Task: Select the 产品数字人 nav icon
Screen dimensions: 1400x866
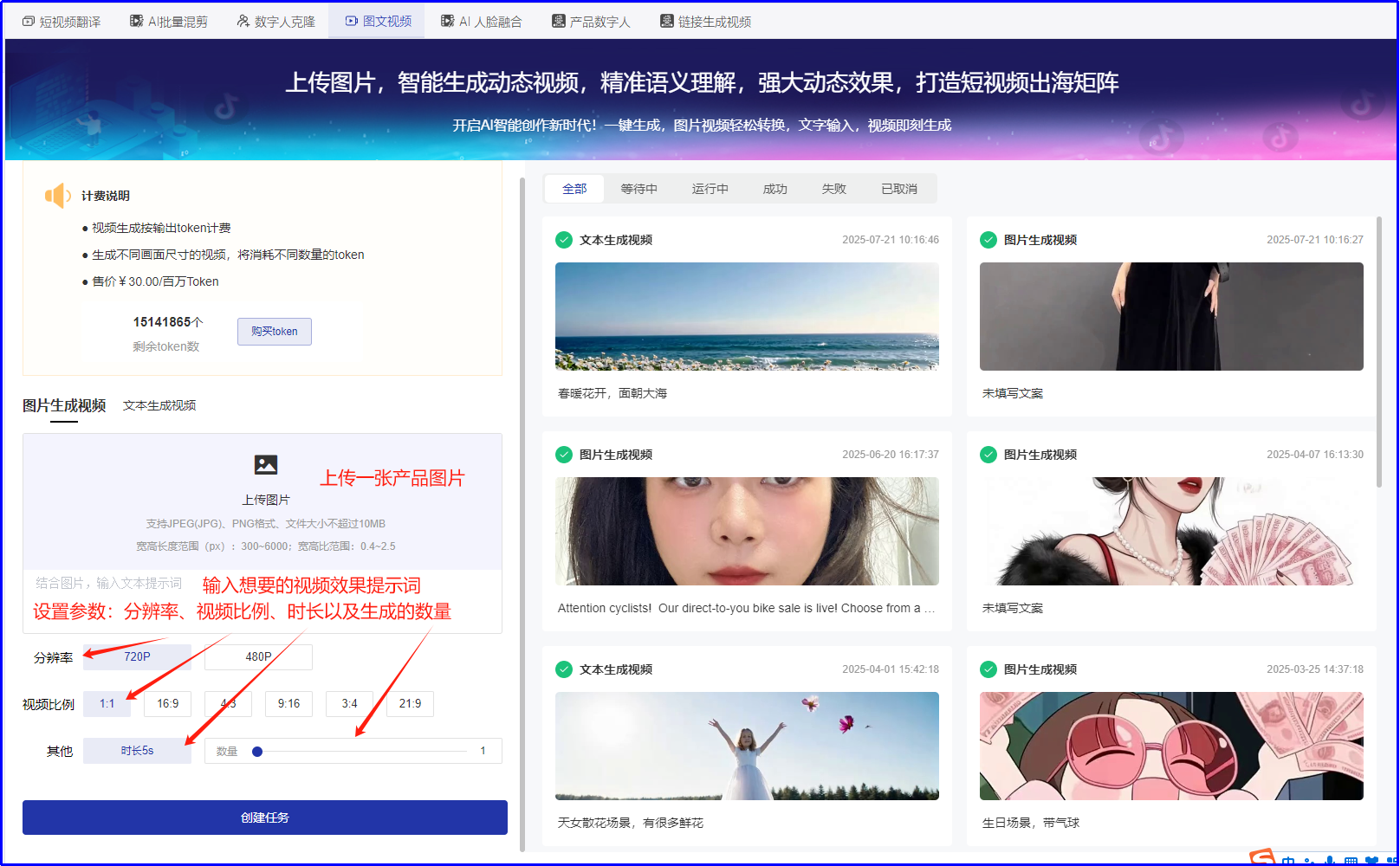Action: pos(557,20)
